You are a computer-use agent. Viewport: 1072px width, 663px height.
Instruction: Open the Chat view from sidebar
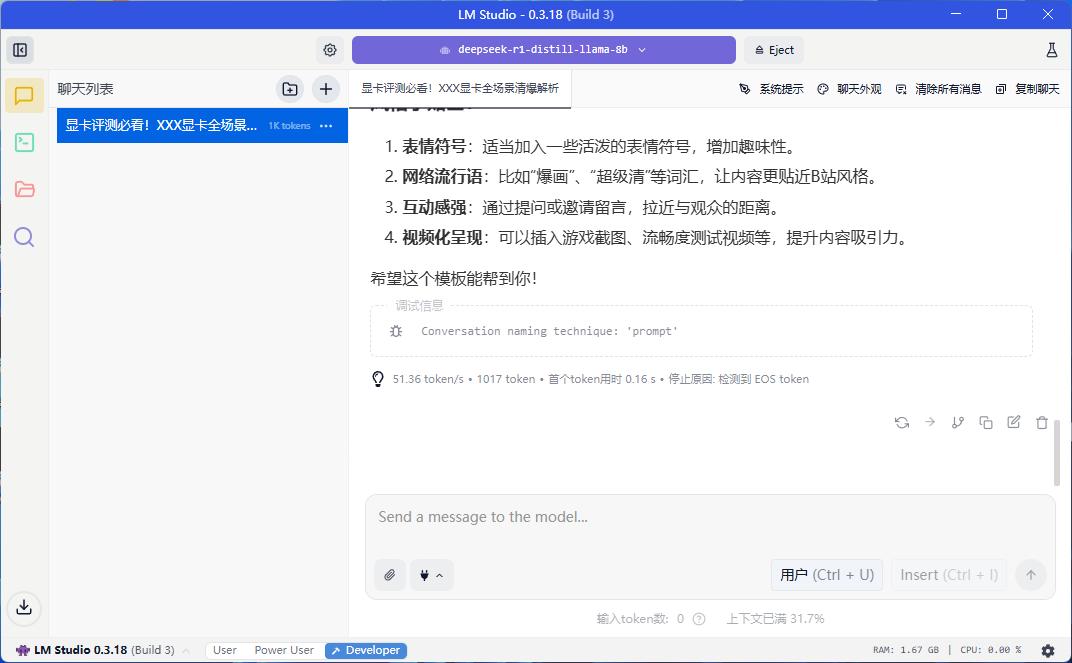tap(24, 95)
